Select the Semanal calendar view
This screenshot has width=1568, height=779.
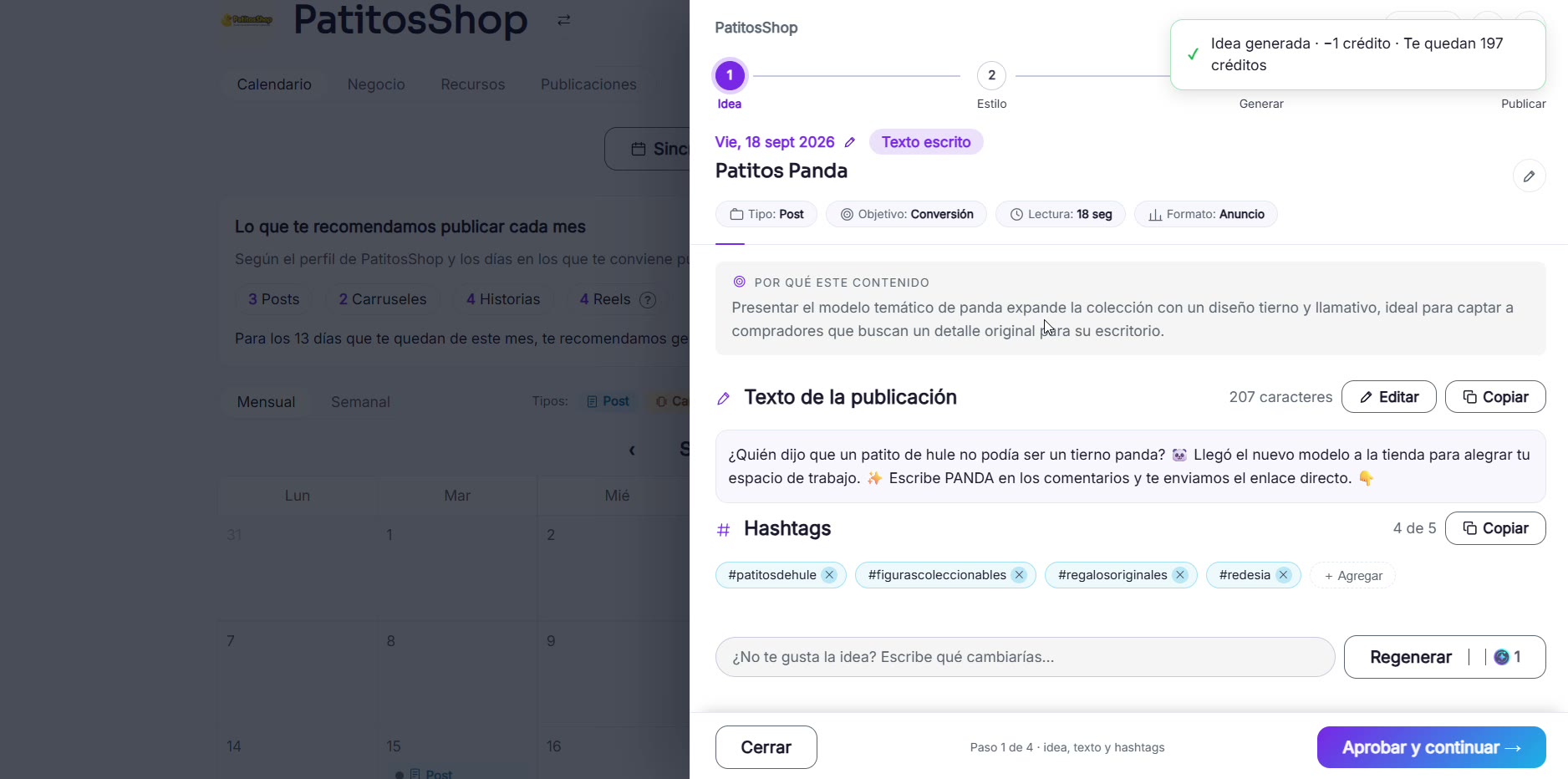pyautogui.click(x=360, y=402)
